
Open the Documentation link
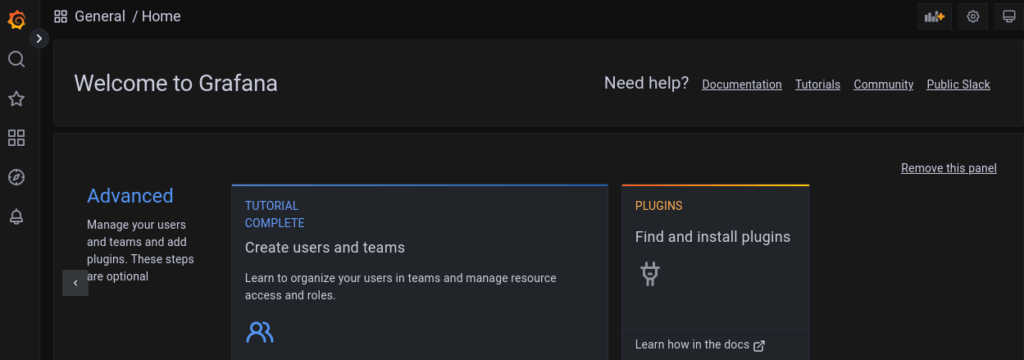742,84
